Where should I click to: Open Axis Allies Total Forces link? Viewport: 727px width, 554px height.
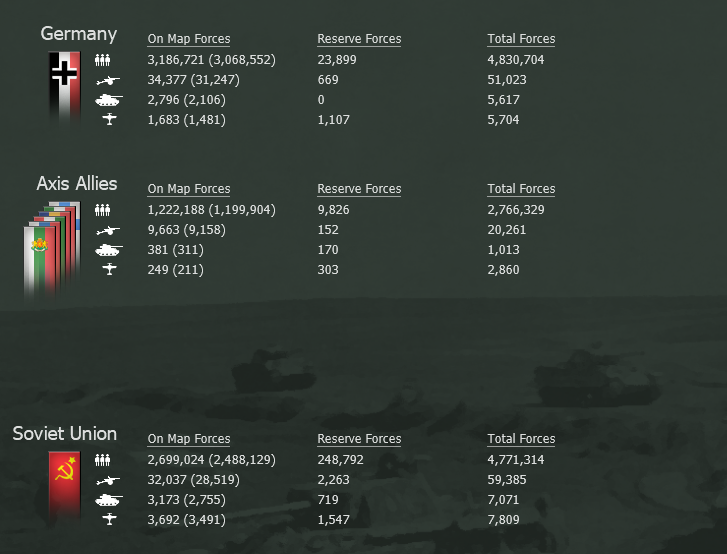pos(521,189)
